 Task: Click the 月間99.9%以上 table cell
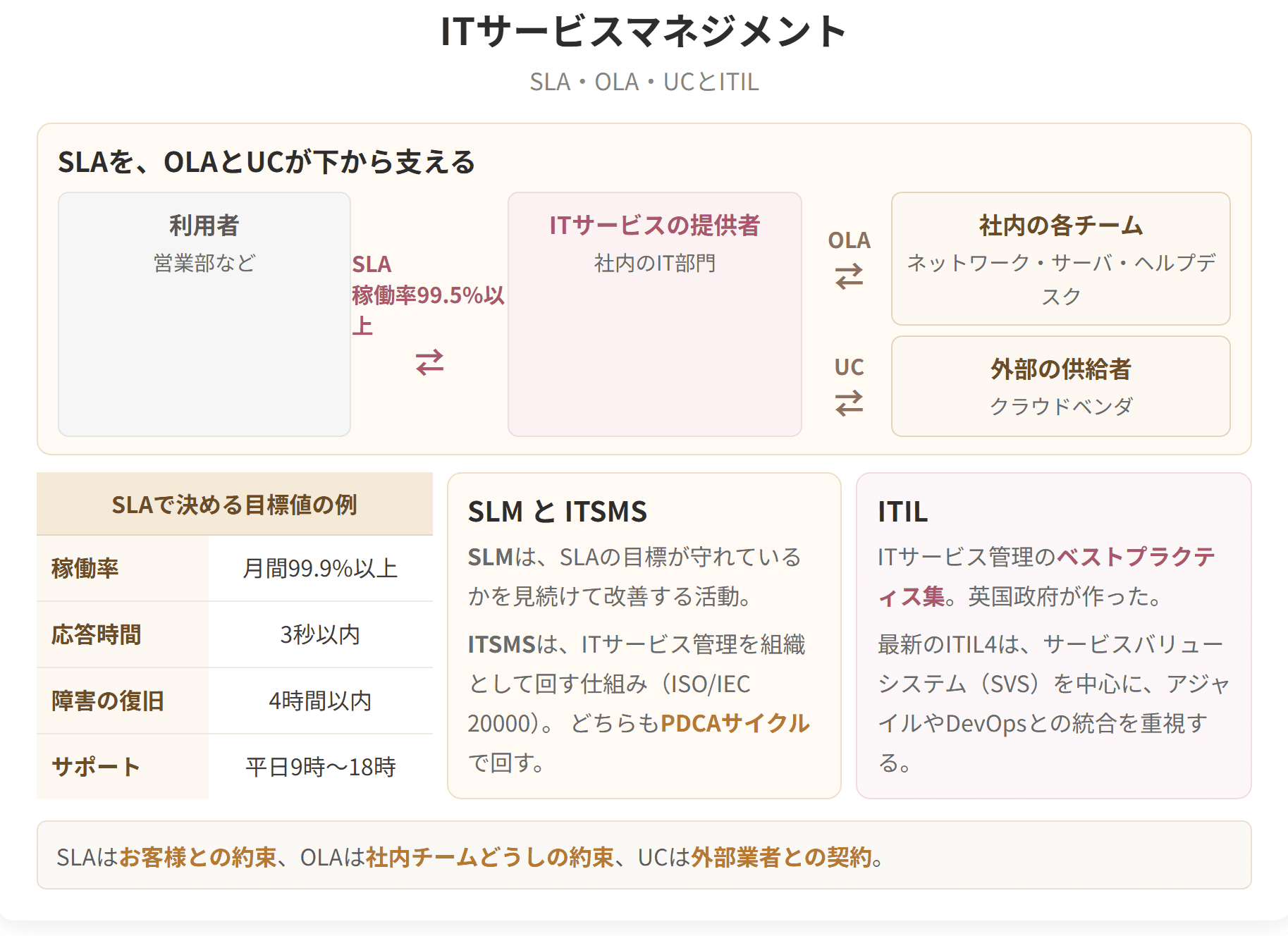(x=321, y=568)
